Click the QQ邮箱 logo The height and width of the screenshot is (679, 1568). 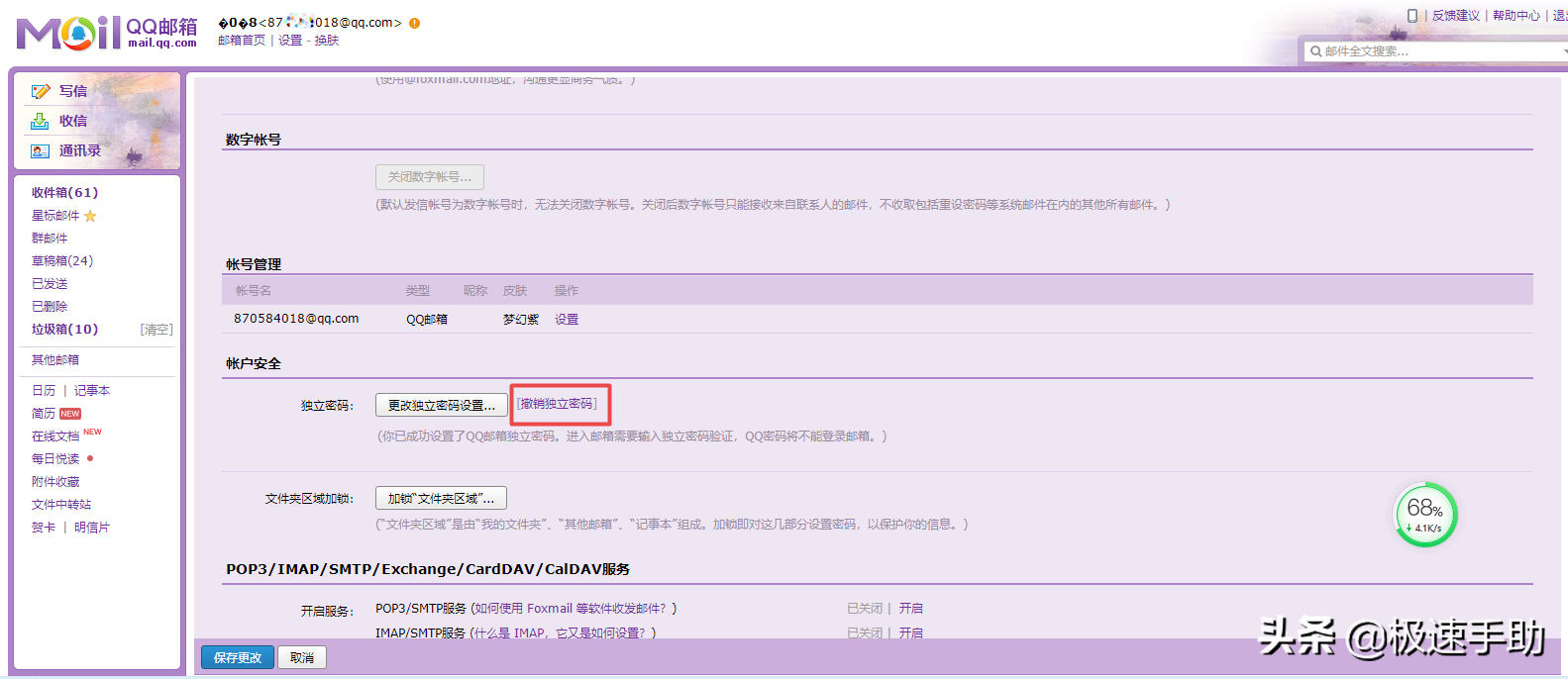pyautogui.click(x=107, y=33)
